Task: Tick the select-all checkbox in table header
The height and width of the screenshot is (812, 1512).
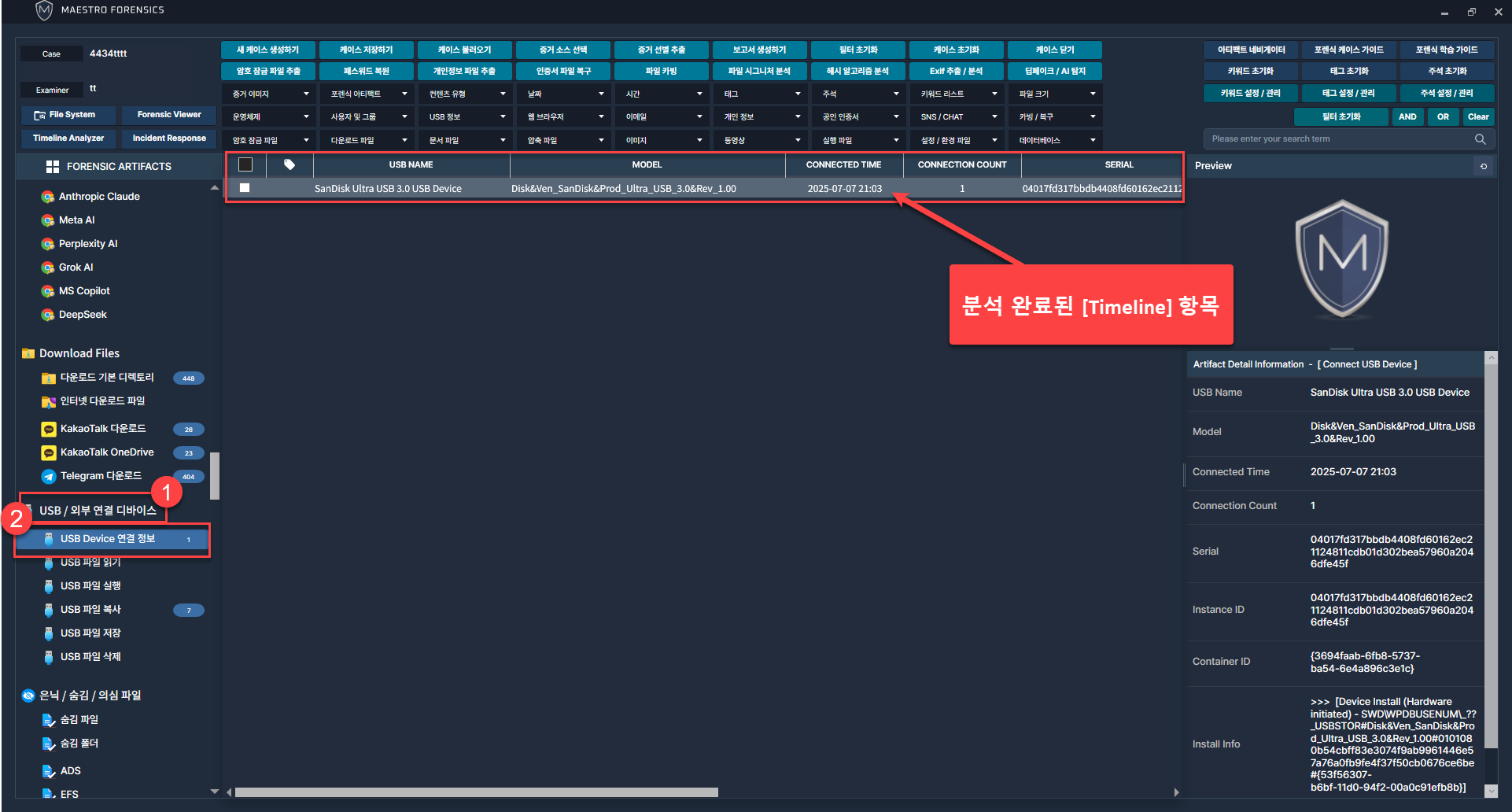Action: coord(245,164)
